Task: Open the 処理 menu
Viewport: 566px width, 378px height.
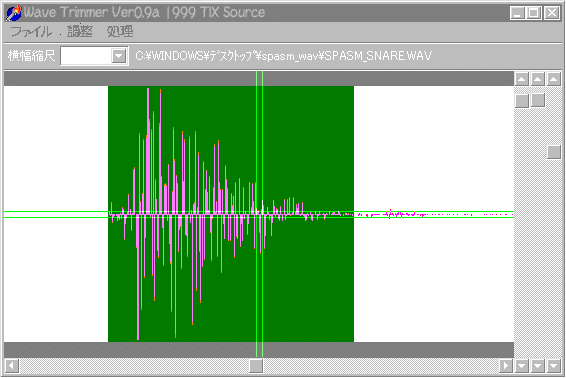Action: click(120, 32)
